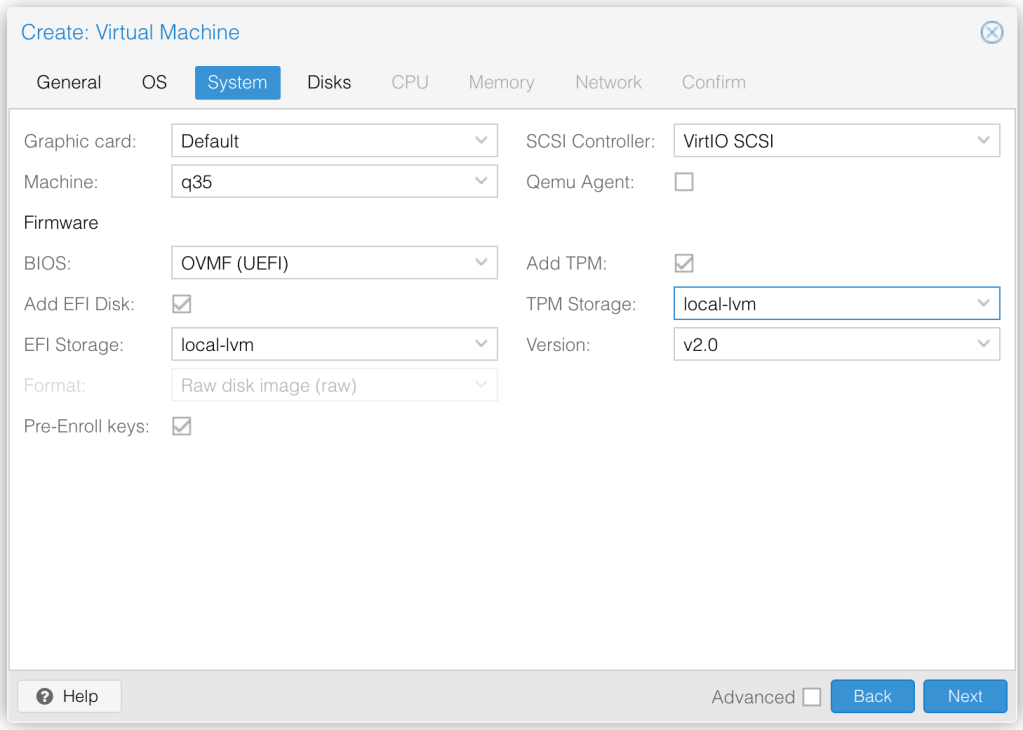Expand the SCSI Controller dropdown
1023x730 pixels.
point(983,141)
